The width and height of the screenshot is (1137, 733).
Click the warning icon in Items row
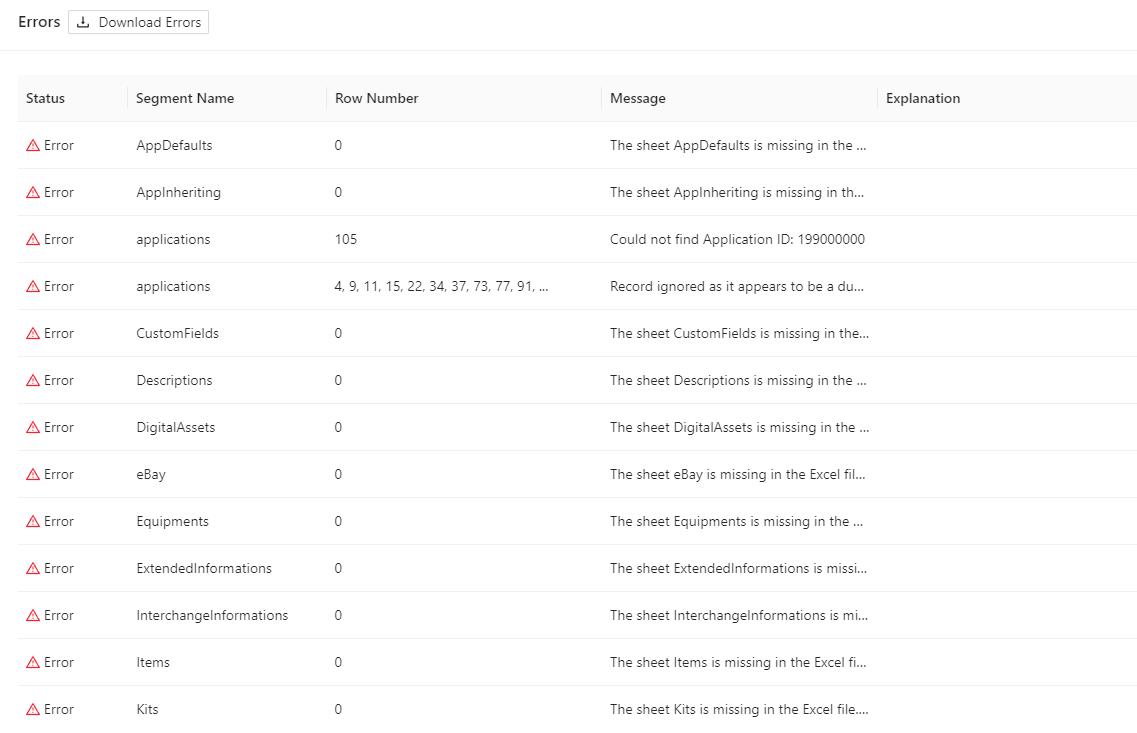tap(33, 662)
